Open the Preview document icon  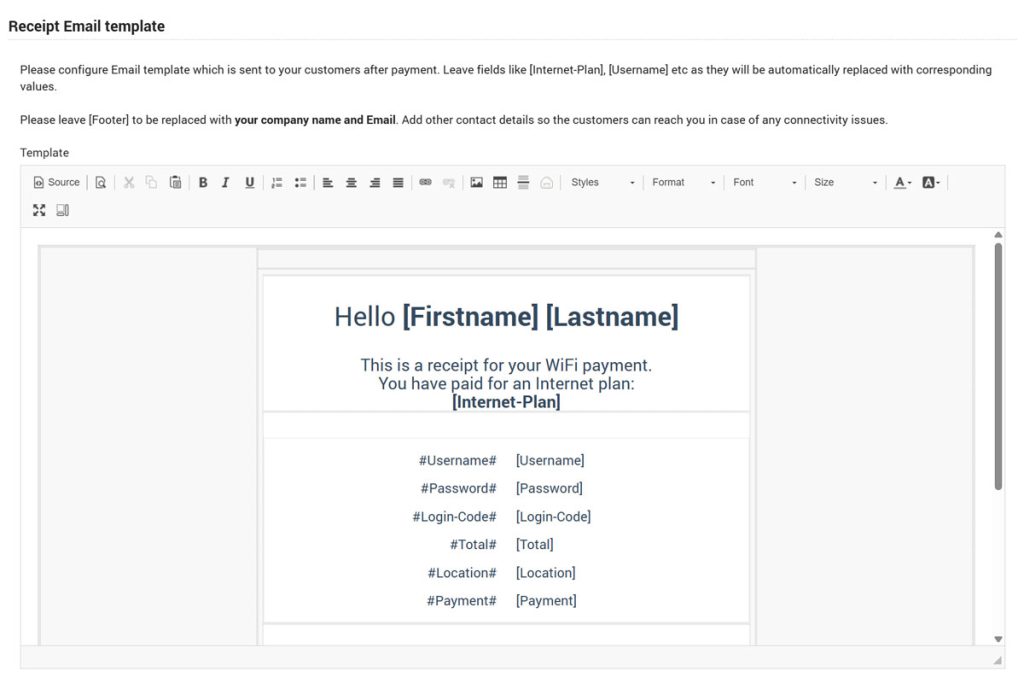(100, 182)
